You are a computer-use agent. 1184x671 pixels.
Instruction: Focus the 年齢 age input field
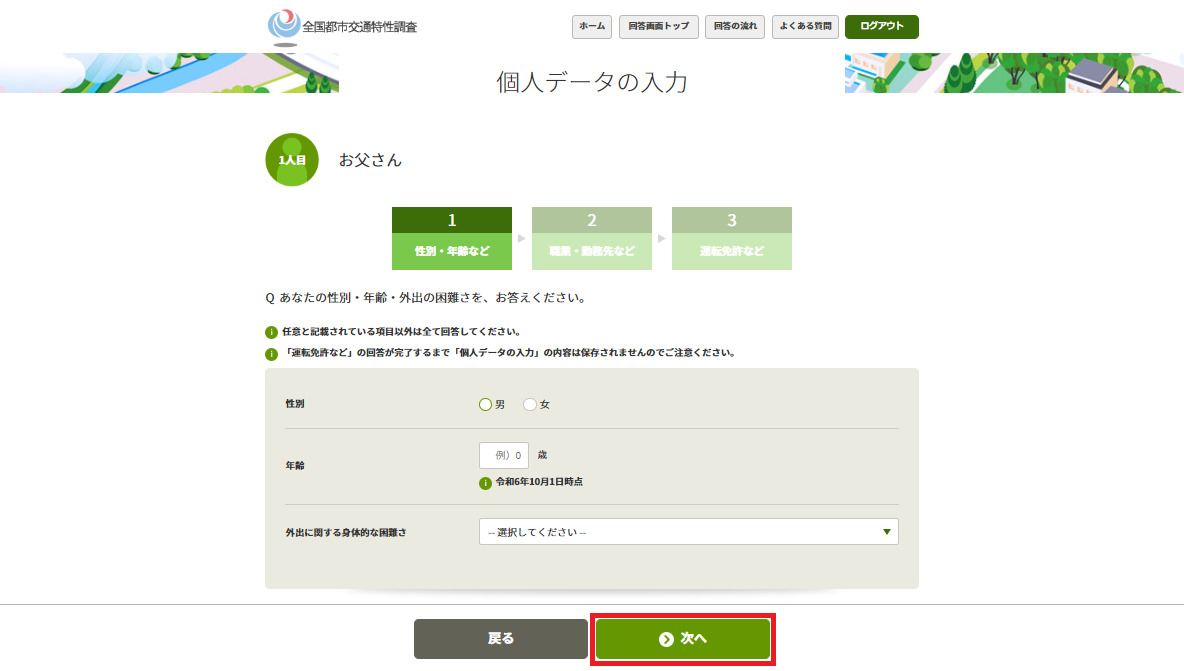[504, 456]
